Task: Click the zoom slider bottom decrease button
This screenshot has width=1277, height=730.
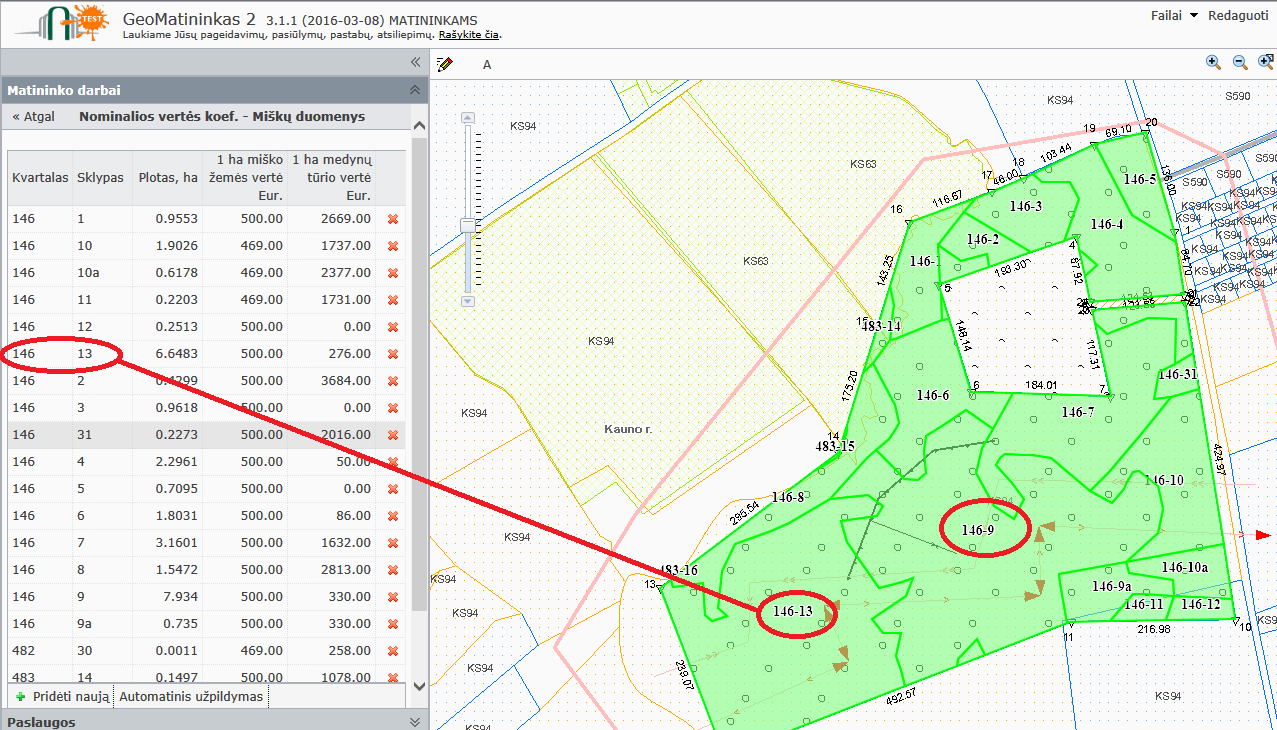Action: coord(467,301)
